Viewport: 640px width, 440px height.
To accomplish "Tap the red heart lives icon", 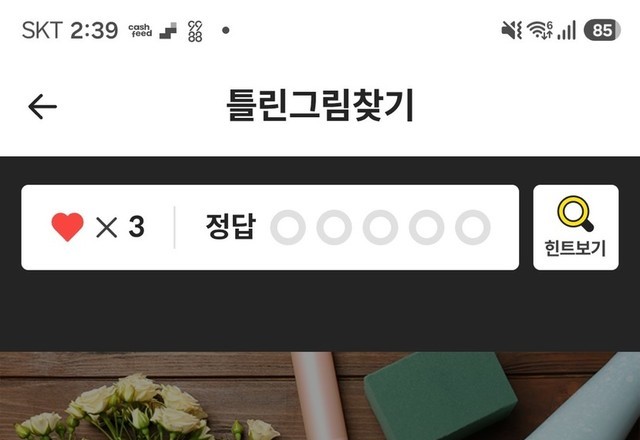I will pyautogui.click(x=67, y=227).
